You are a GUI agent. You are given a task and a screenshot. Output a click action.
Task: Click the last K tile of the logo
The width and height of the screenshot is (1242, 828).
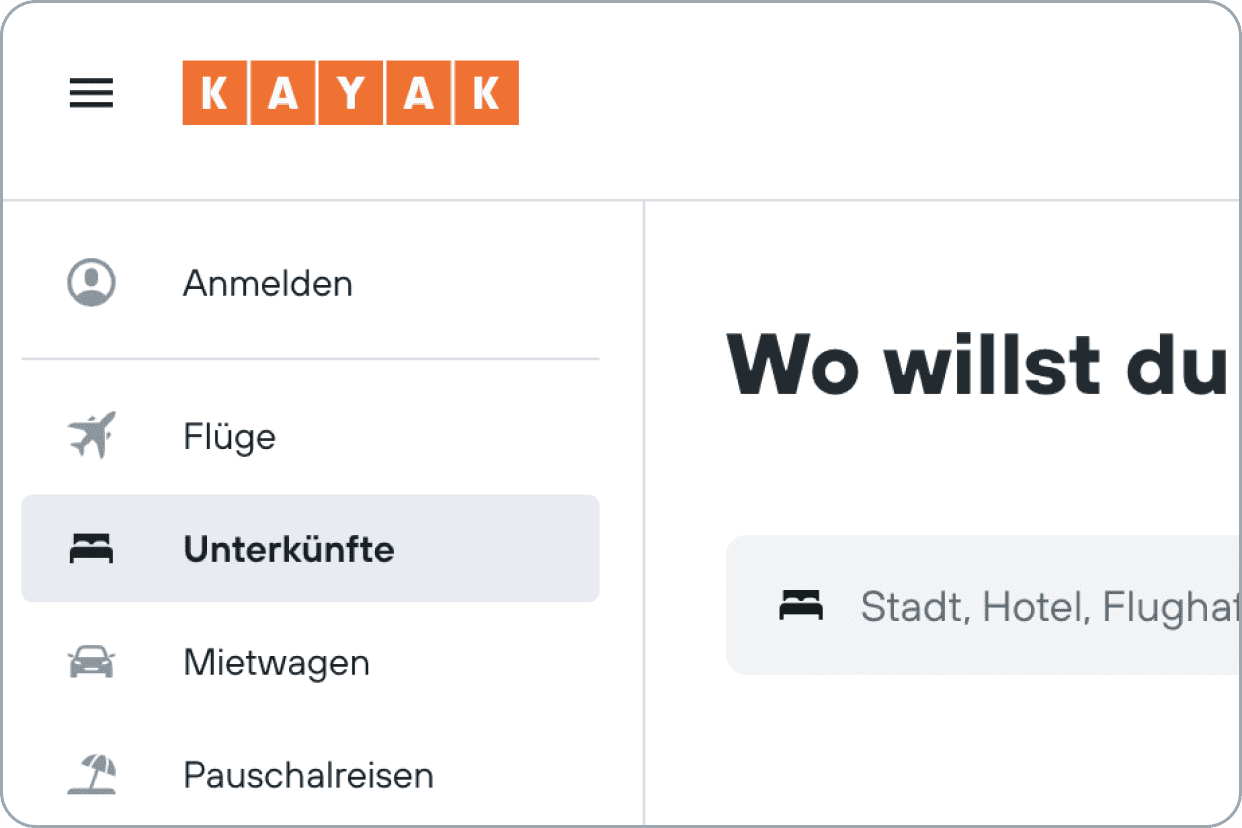pos(487,93)
